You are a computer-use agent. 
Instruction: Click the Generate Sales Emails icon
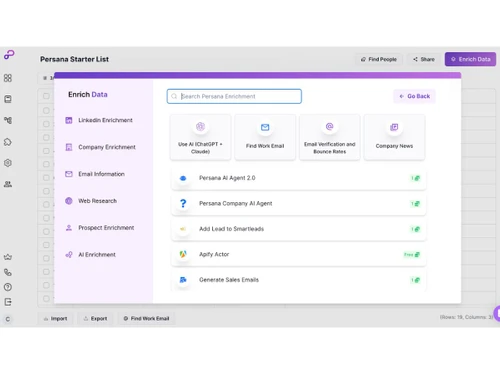tap(183, 280)
